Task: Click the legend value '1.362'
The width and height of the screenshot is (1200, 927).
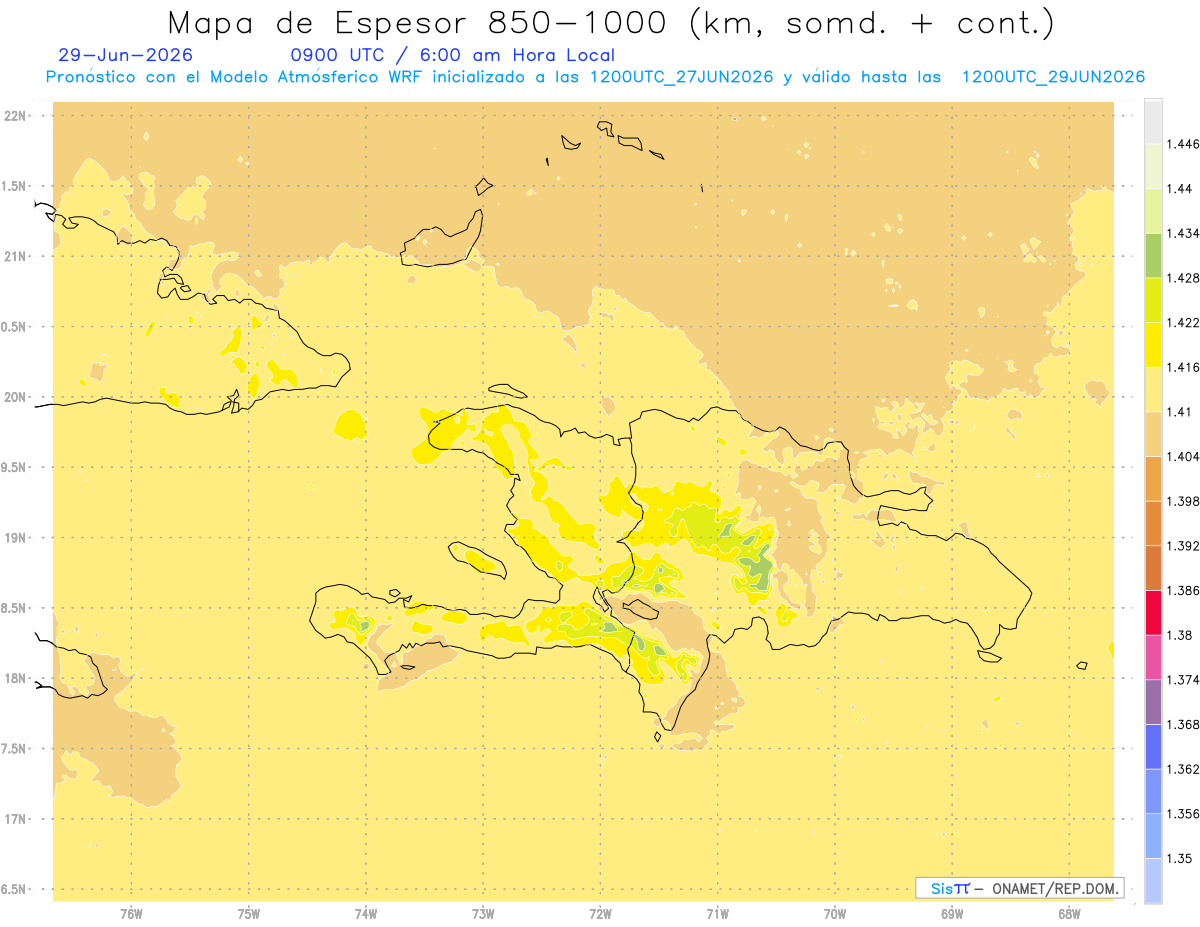Action: click(x=1183, y=769)
